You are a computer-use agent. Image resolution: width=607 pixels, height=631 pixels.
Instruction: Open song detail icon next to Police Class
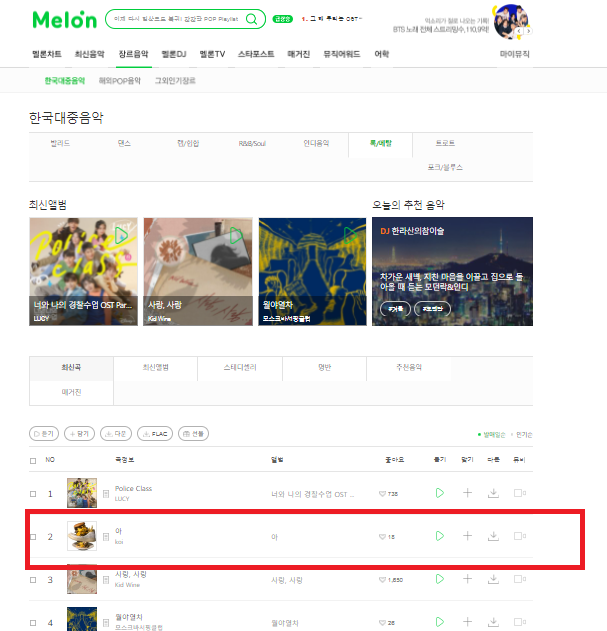coord(106,494)
